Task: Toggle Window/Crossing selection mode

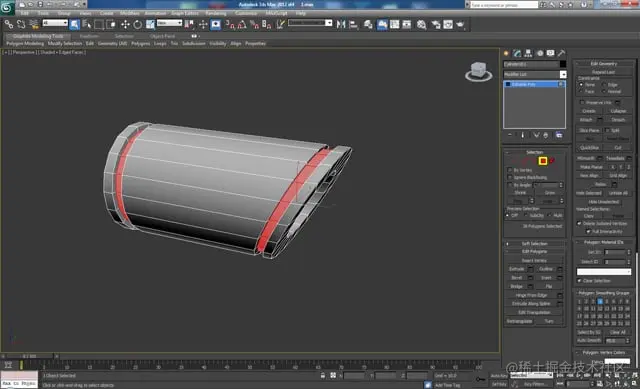Action: pos(111,24)
